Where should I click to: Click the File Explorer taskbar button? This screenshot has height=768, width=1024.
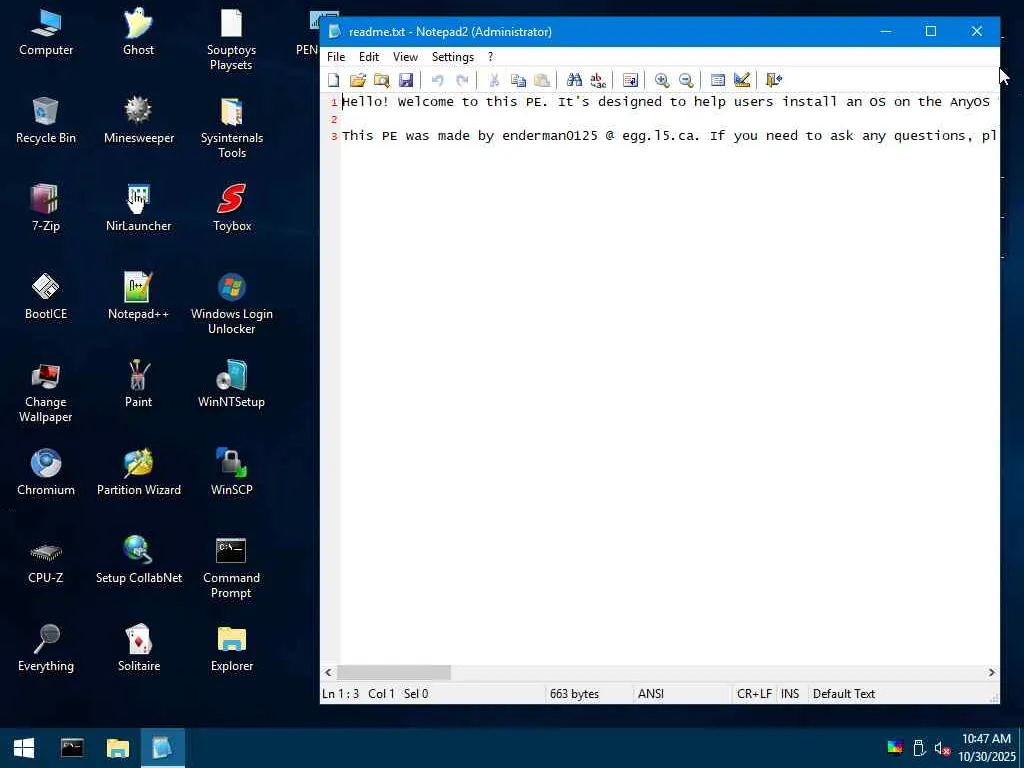[x=118, y=748]
